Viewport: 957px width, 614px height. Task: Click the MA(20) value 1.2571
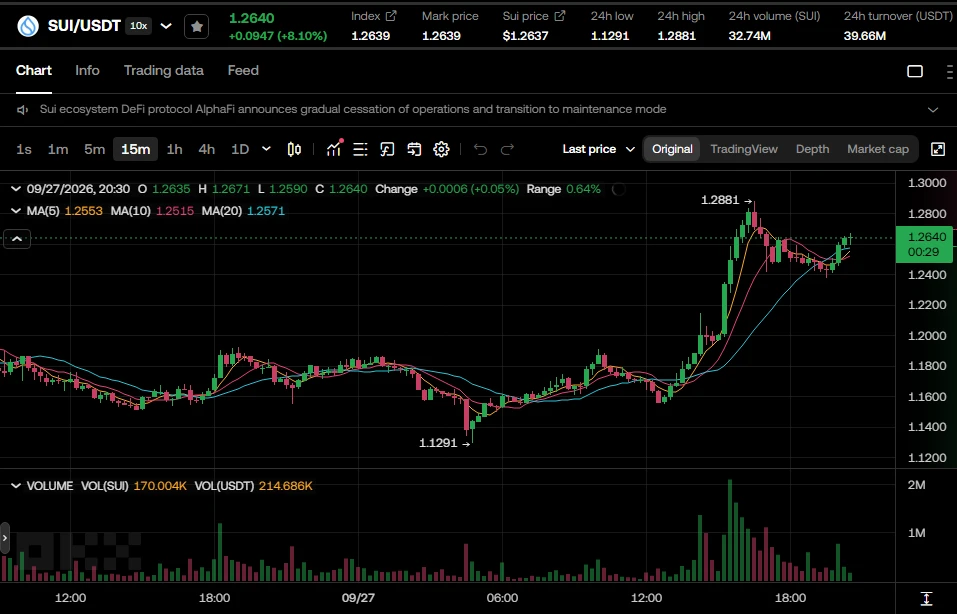[265, 211]
